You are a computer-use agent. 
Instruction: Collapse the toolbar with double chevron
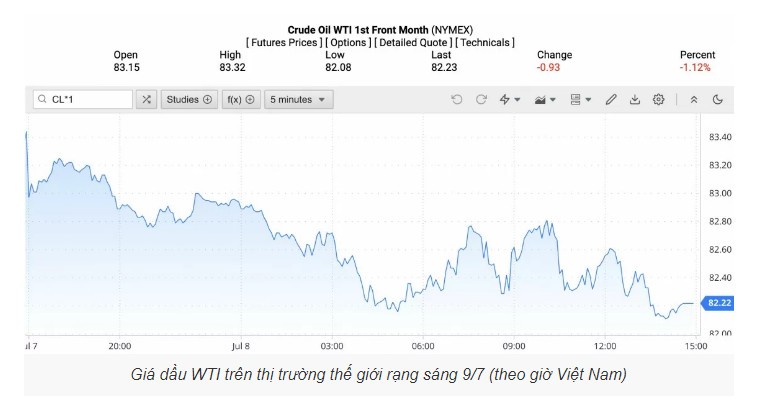tap(695, 100)
